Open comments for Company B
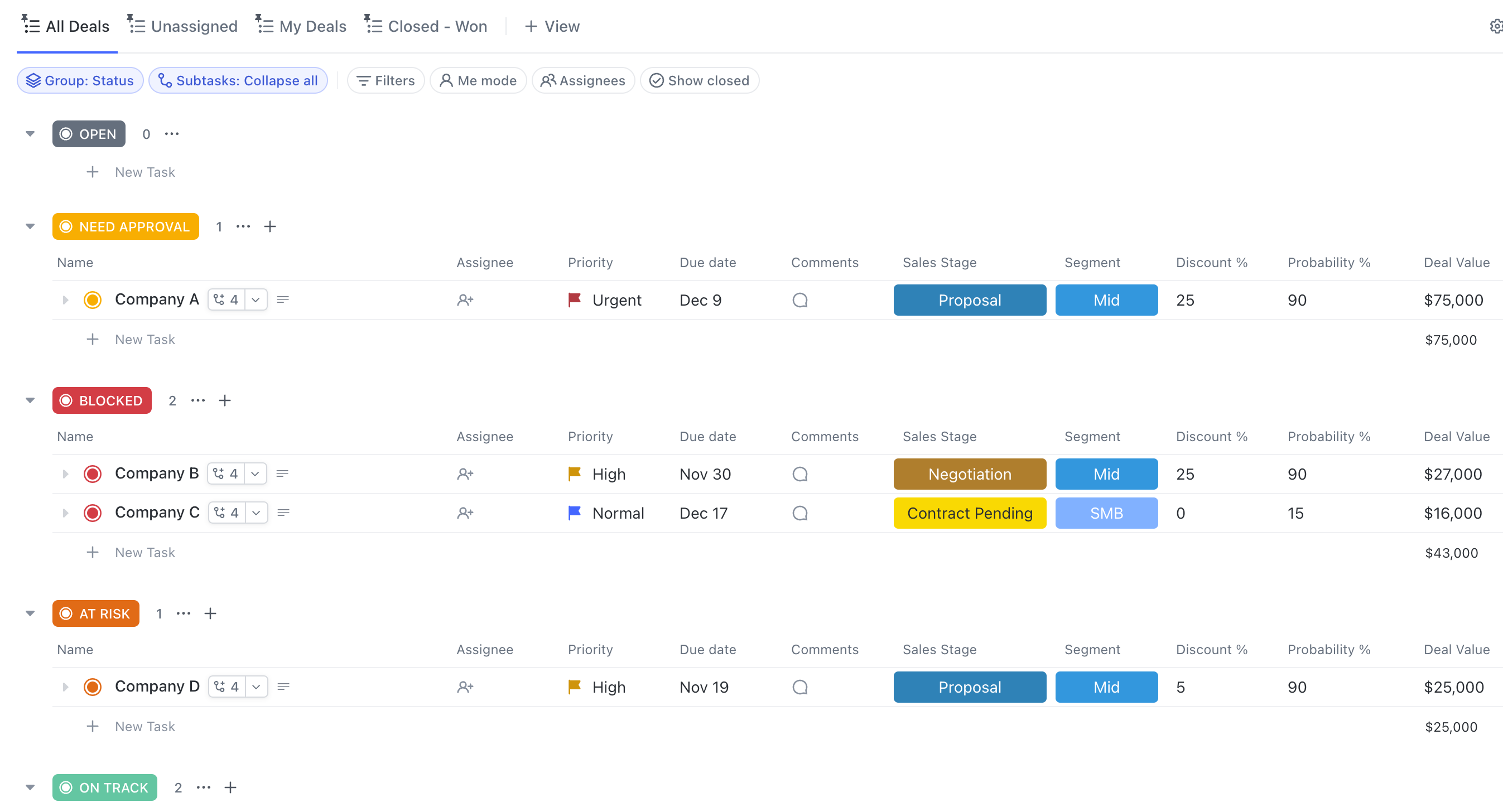Screen dimensions: 1503x812 point(800,473)
